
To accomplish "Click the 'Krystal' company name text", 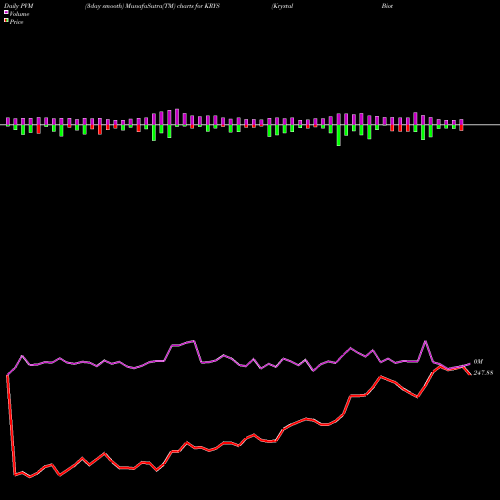I will 282,6.
